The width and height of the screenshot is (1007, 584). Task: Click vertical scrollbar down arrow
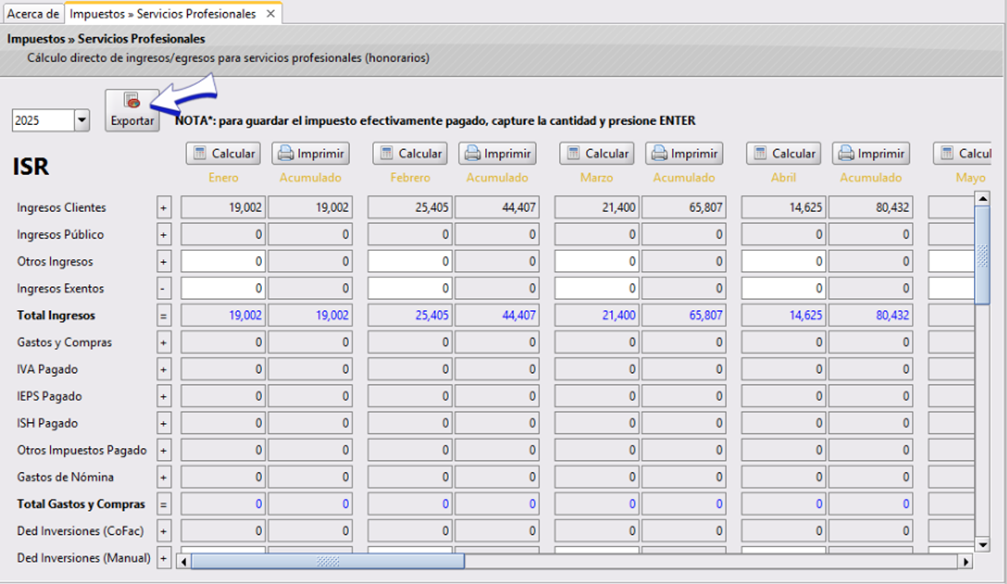[x=983, y=543]
